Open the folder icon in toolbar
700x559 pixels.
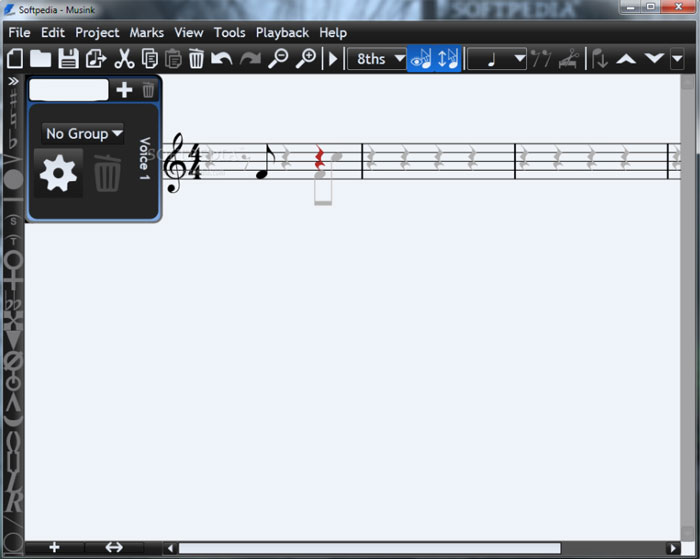41,59
